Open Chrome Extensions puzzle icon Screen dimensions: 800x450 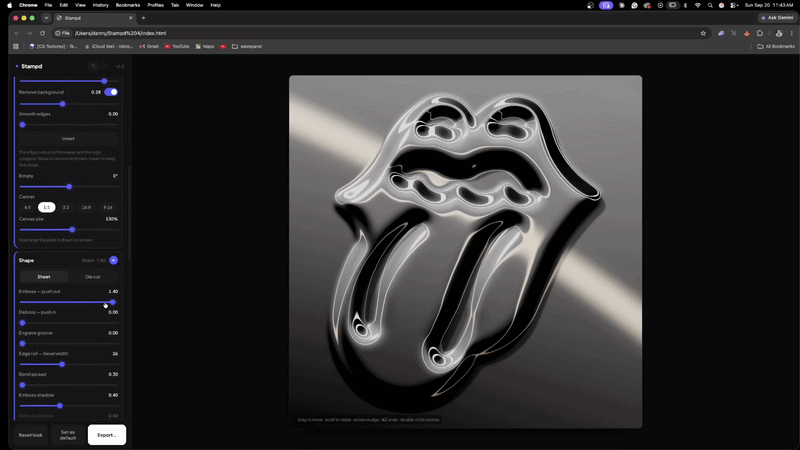tap(760, 33)
